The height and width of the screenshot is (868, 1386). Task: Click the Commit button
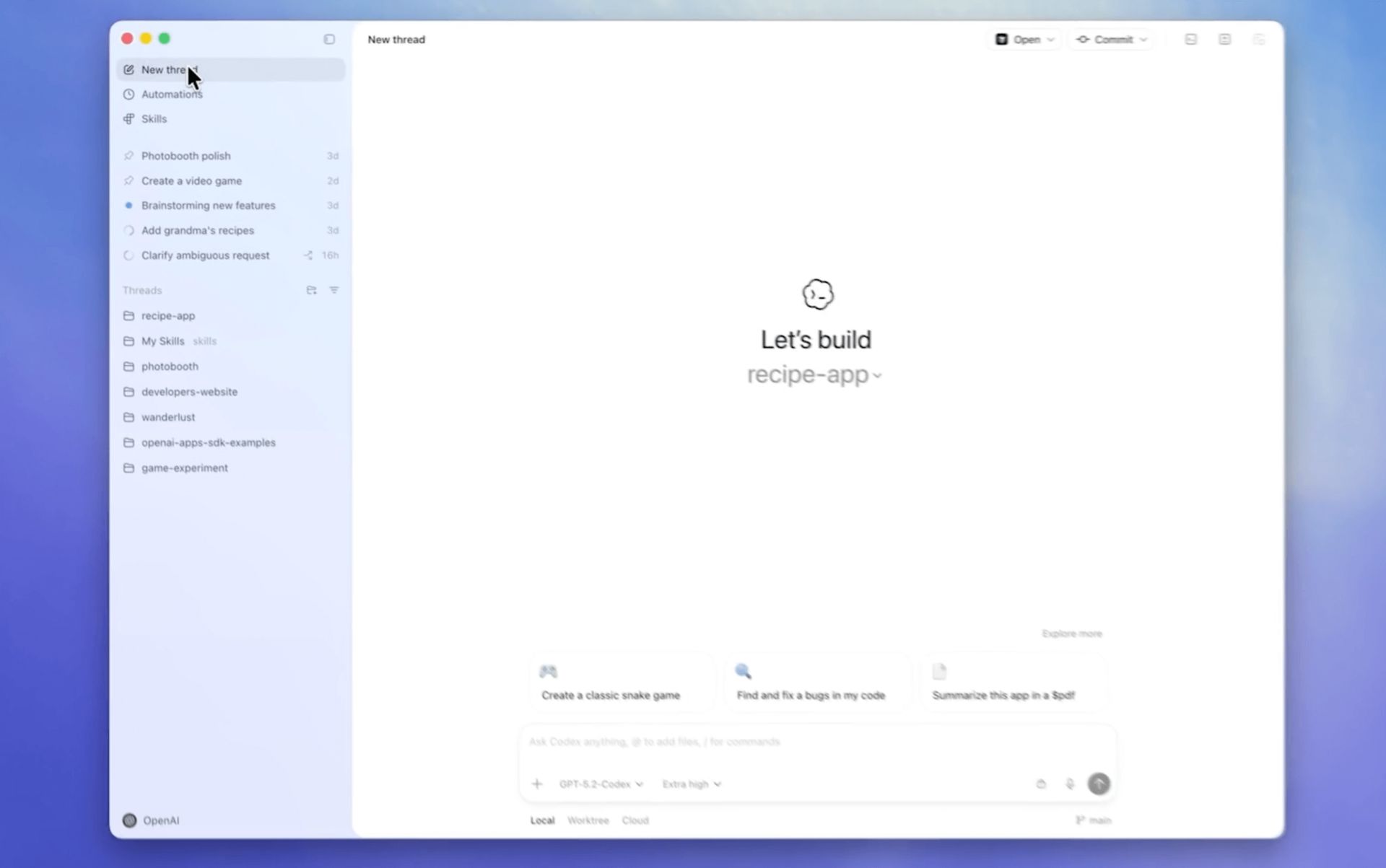click(1112, 39)
